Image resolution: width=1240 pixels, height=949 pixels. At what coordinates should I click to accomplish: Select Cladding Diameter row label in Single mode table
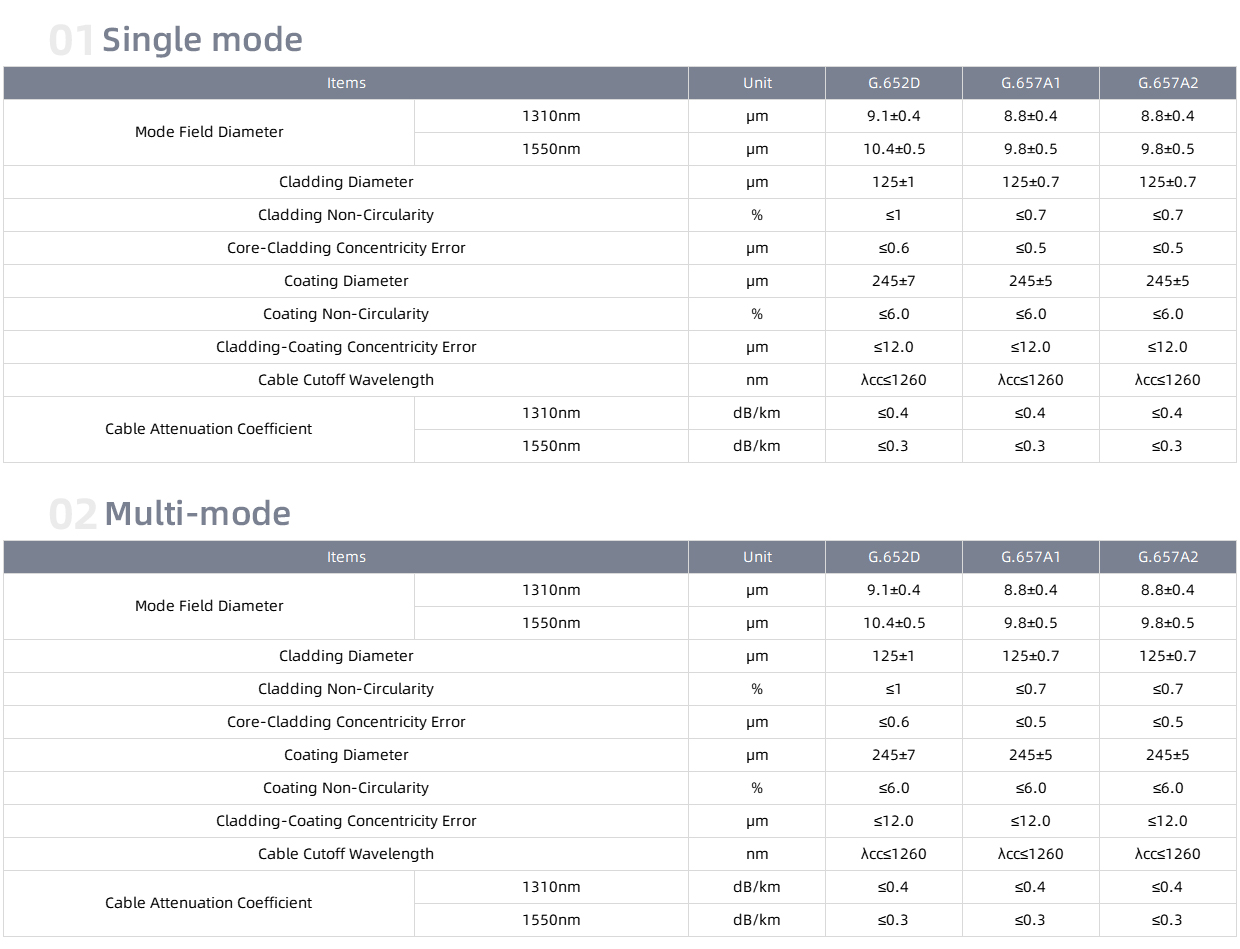[346, 182]
